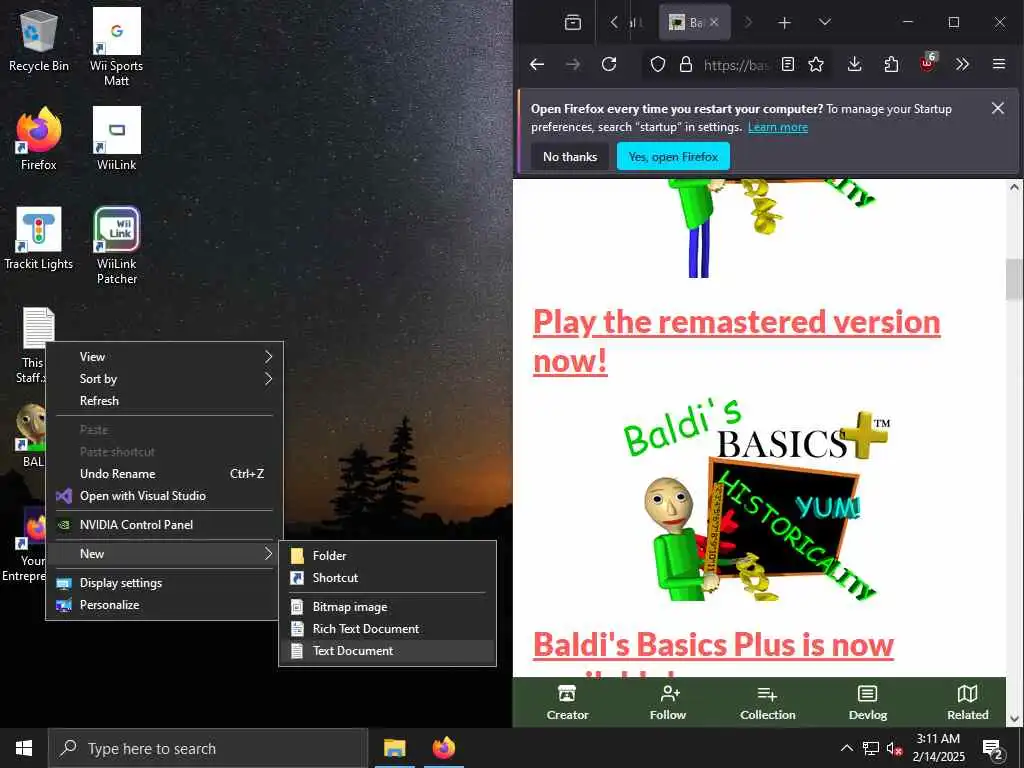Click the No thanks button
Image resolution: width=1024 pixels, height=768 pixels.
point(570,157)
